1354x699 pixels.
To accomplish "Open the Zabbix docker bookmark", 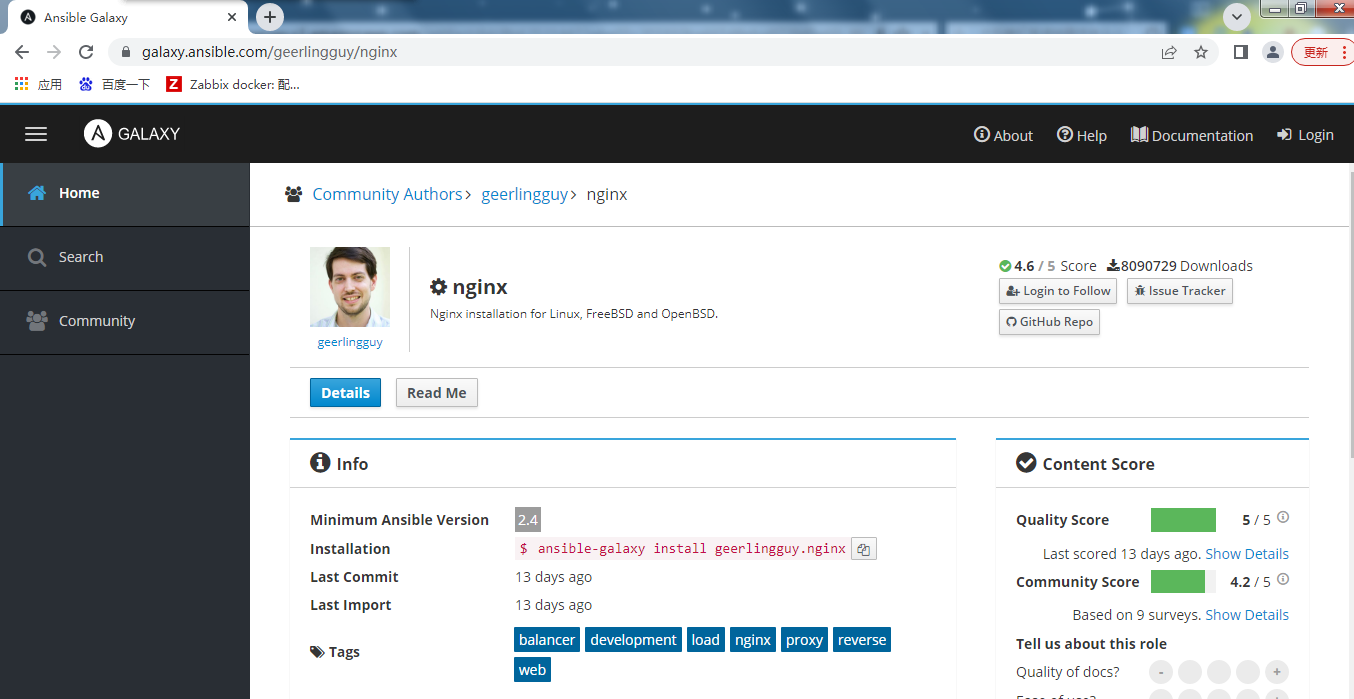I will point(233,84).
